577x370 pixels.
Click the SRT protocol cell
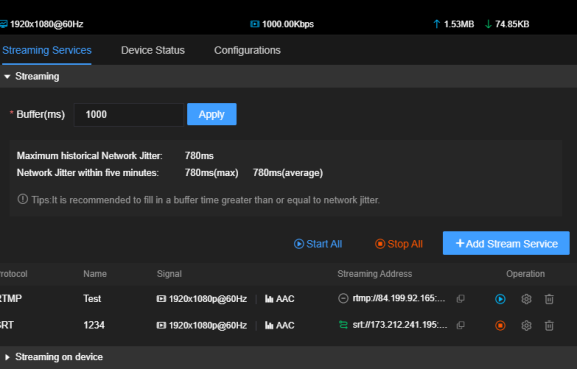7,325
